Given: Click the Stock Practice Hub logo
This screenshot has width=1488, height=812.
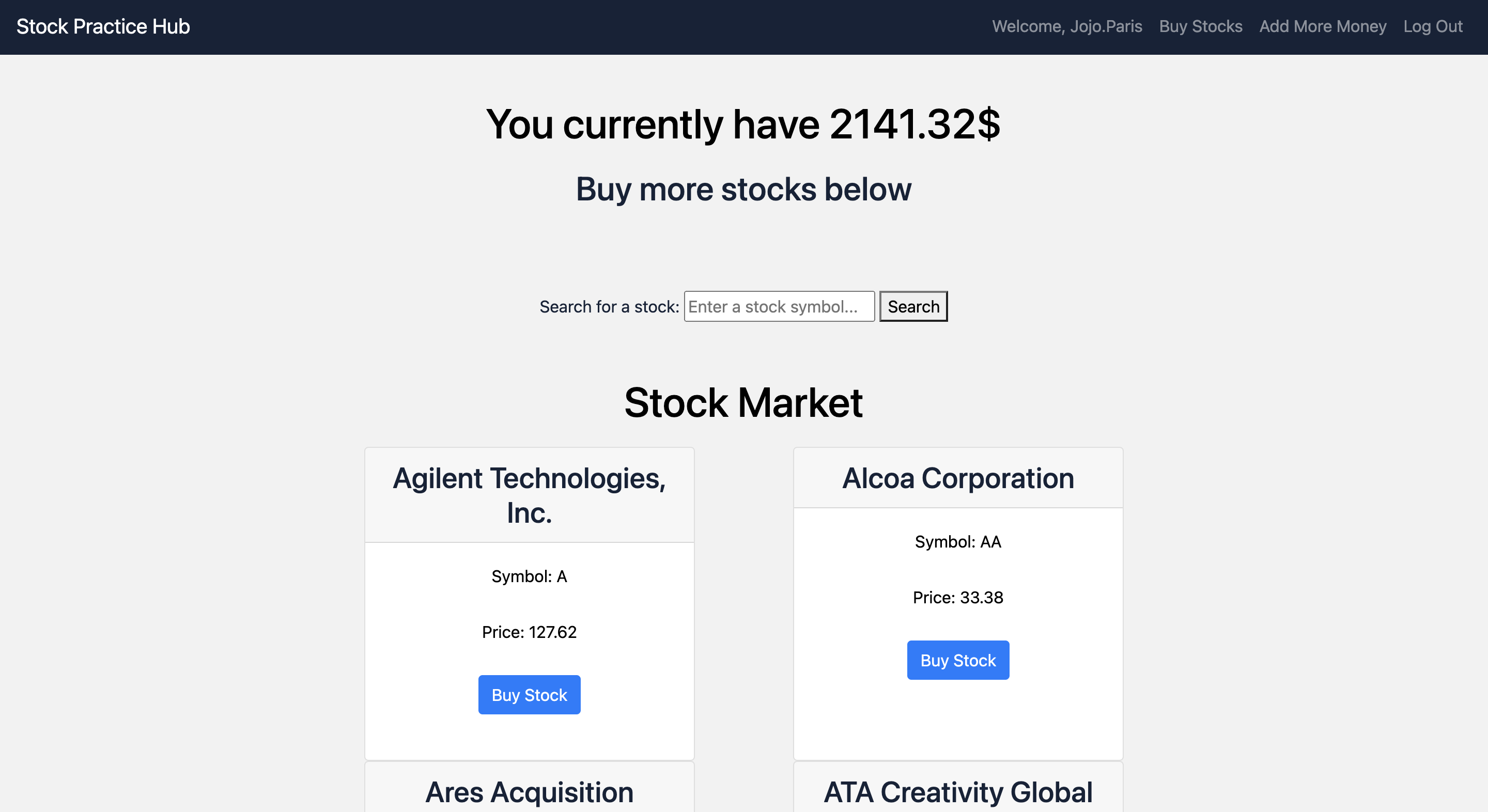Looking at the screenshot, I should point(102,26).
